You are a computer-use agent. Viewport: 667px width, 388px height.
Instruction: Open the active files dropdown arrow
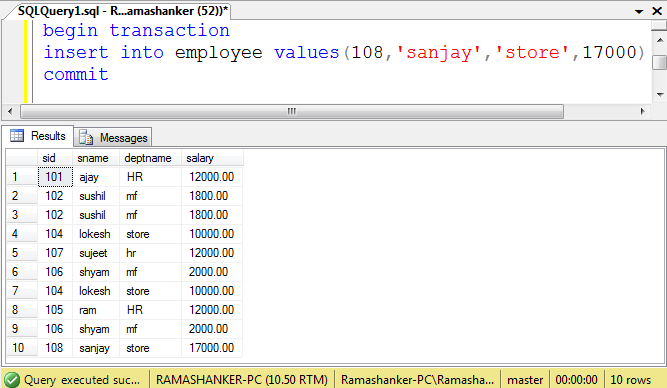pos(639,11)
